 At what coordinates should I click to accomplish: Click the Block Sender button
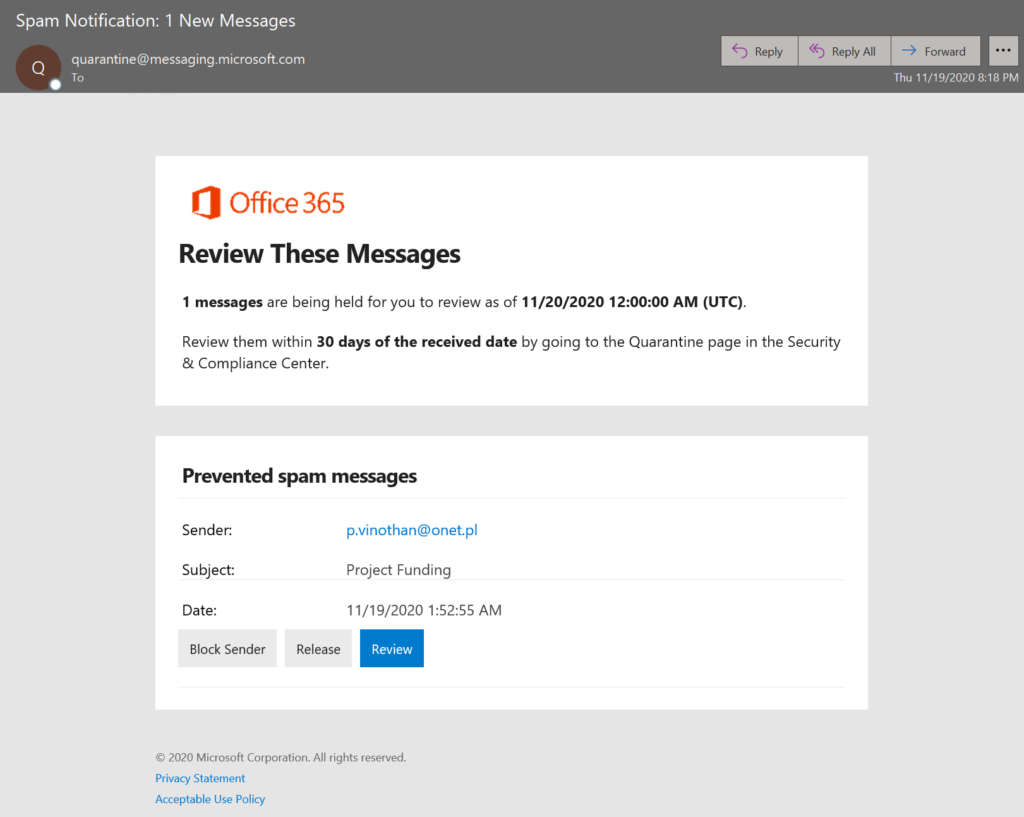pos(227,648)
